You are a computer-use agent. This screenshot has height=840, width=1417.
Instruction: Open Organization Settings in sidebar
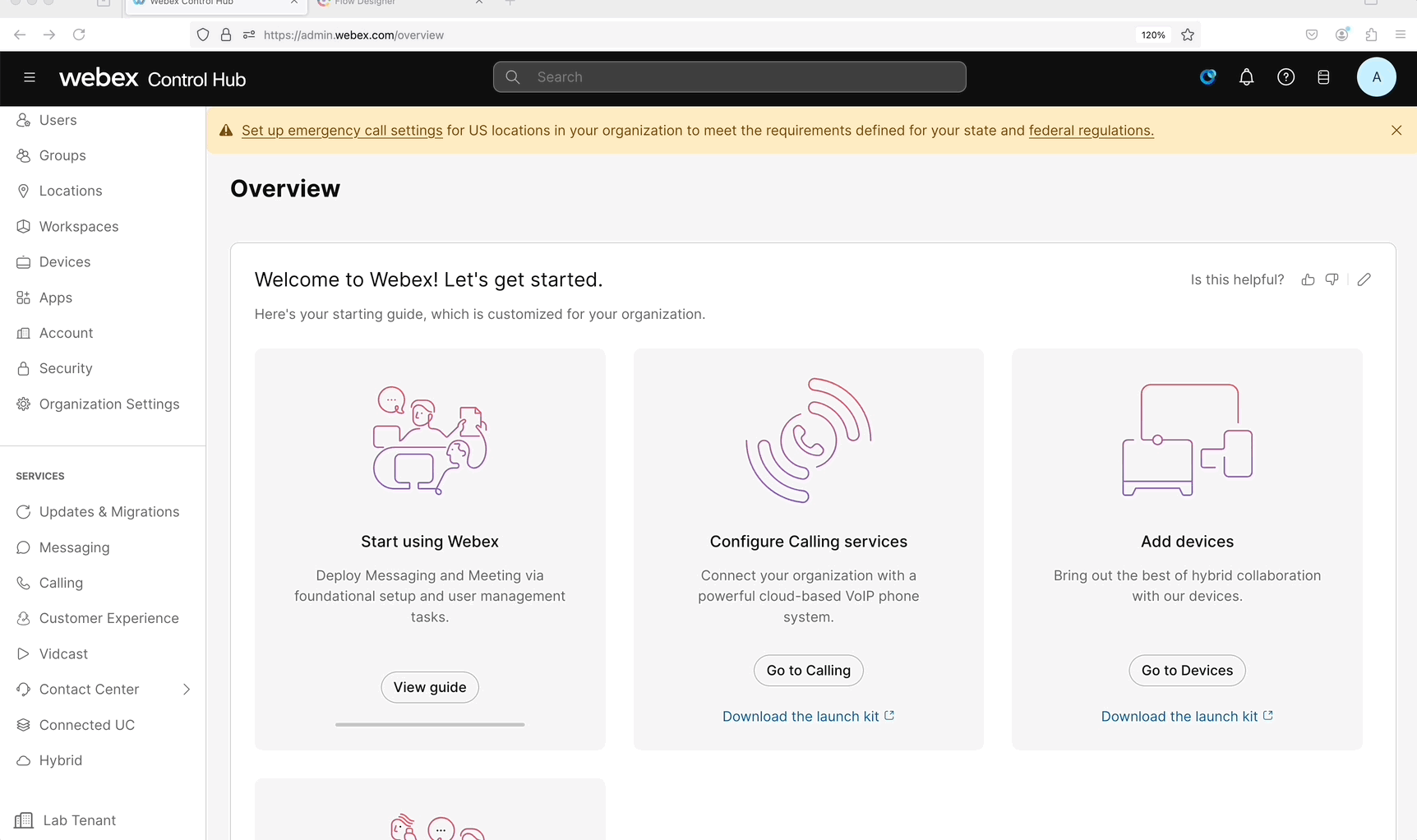[108, 404]
